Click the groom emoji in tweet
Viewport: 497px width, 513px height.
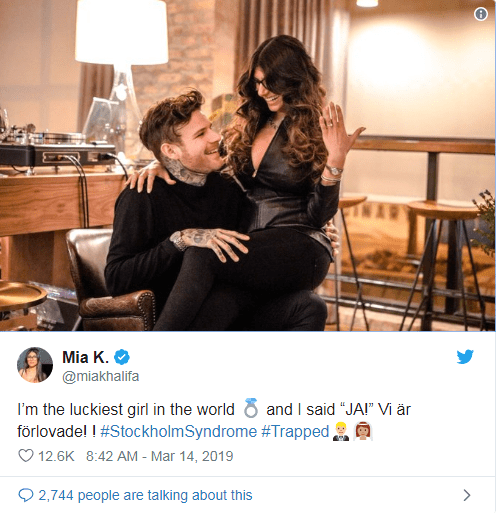click(341, 431)
